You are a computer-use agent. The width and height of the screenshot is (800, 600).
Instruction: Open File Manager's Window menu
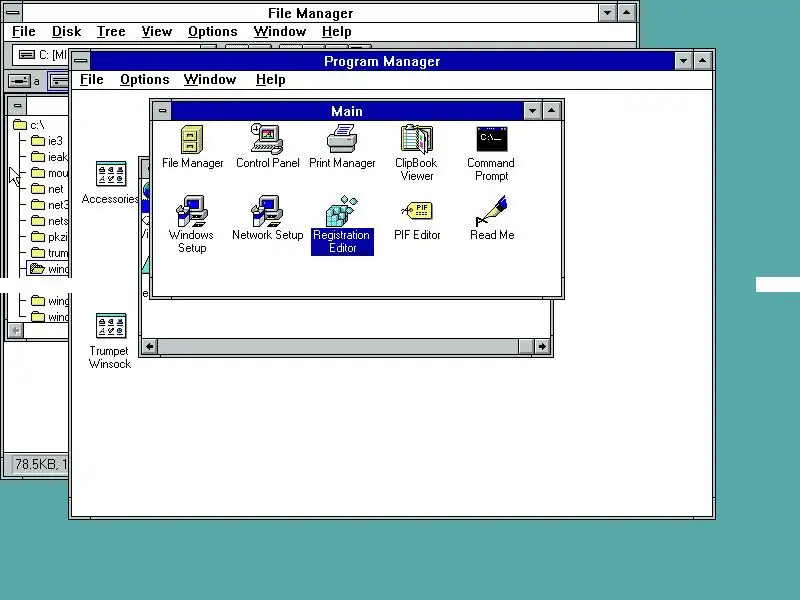(280, 32)
